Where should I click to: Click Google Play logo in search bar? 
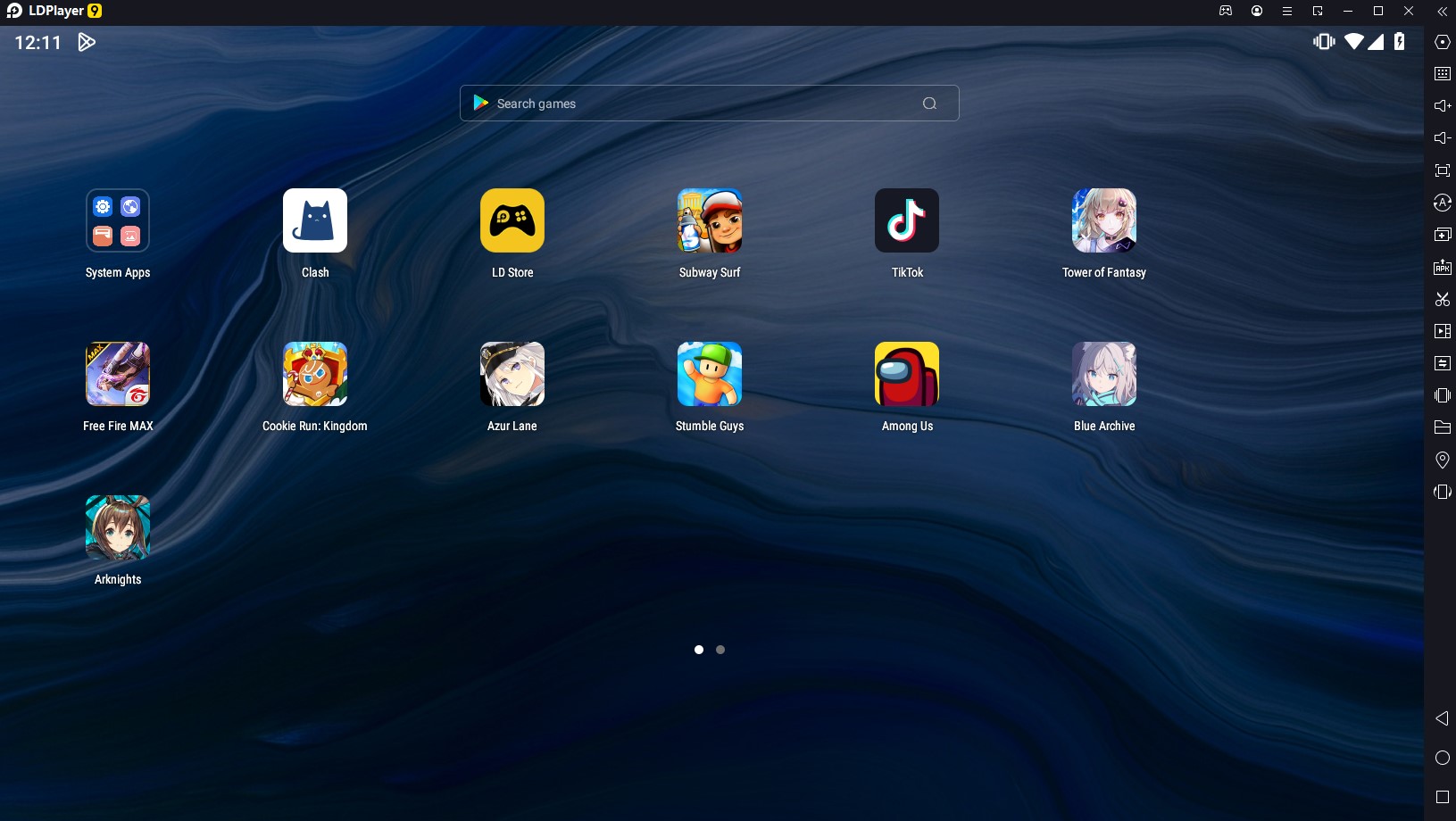click(x=481, y=103)
